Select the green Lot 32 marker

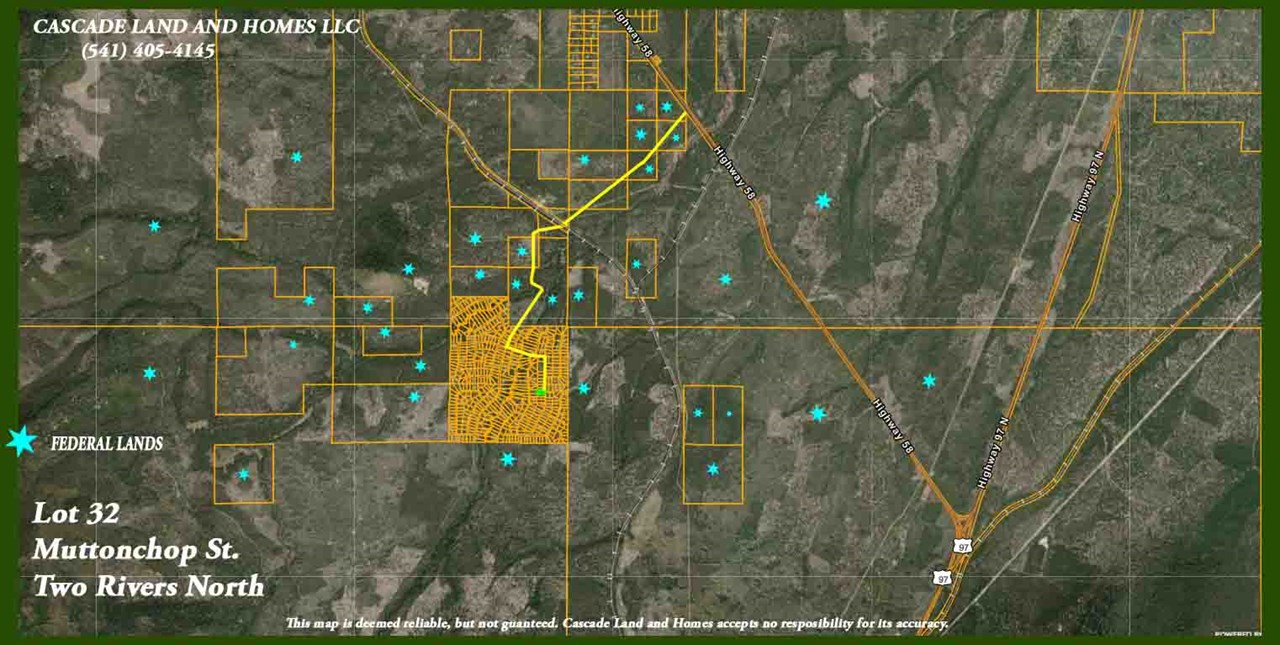tap(541, 392)
